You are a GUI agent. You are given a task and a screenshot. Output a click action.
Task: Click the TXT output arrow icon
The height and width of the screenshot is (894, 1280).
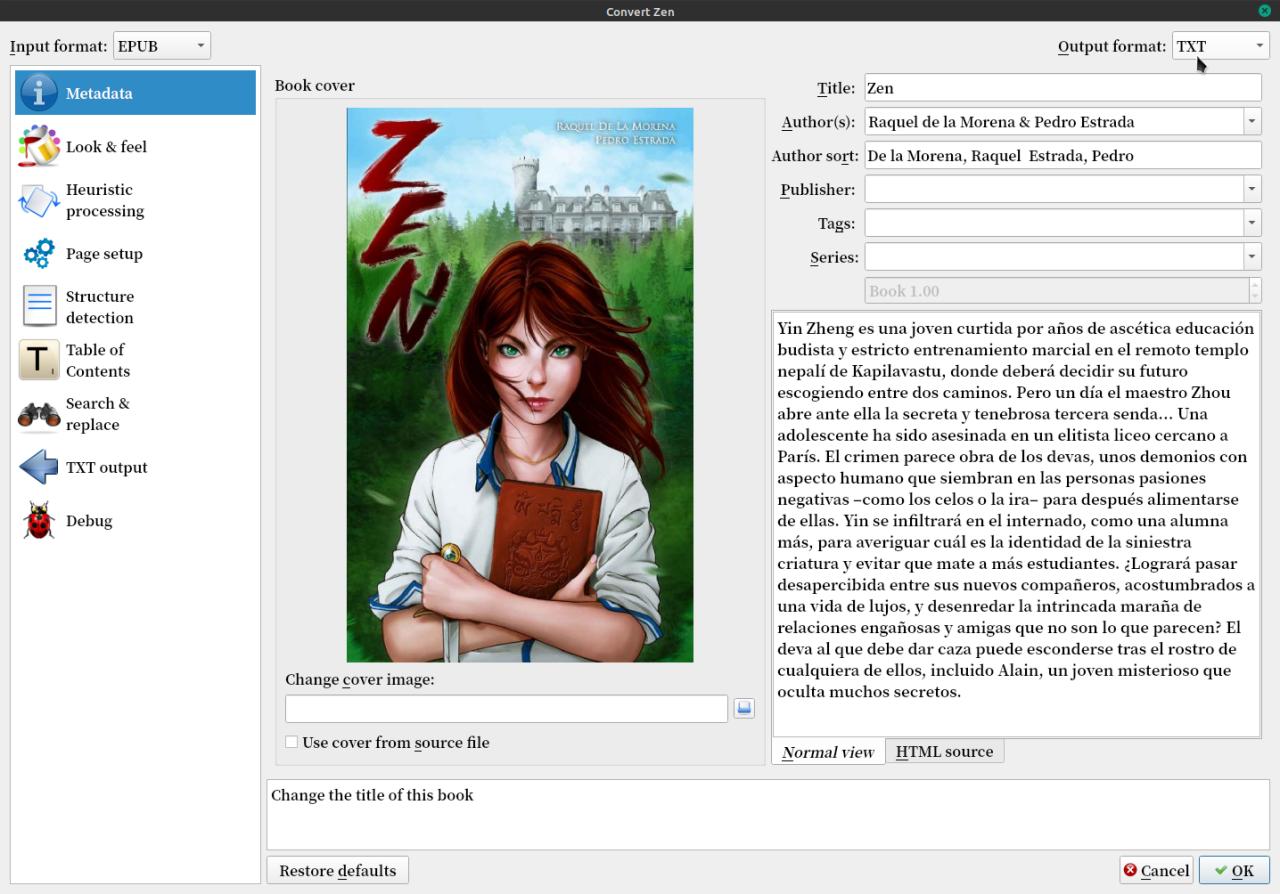[x=39, y=467]
